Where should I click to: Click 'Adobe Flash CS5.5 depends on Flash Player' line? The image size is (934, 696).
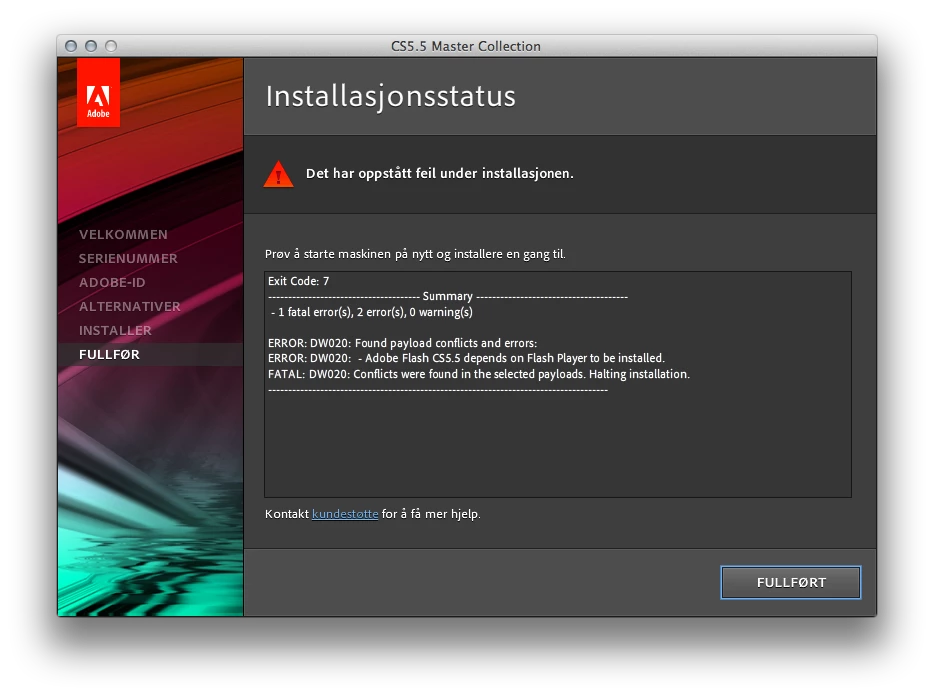pos(466,358)
